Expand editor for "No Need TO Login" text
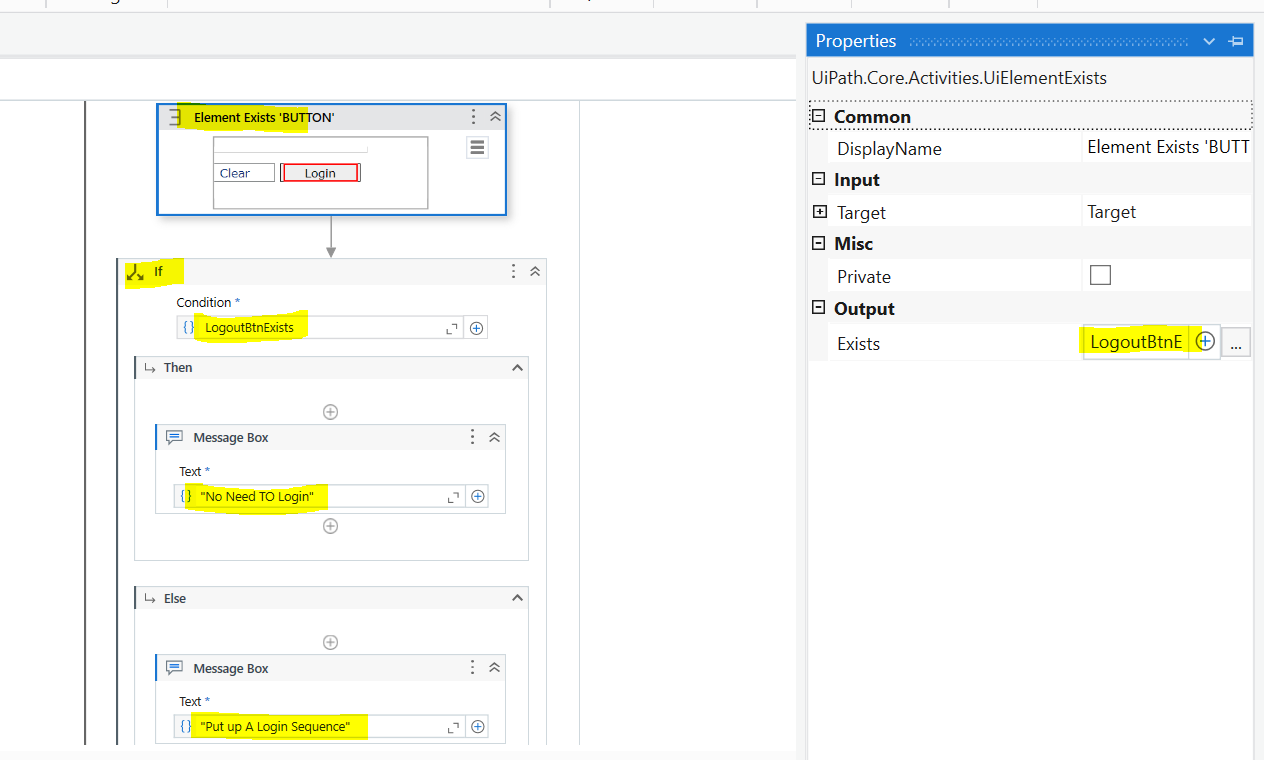This screenshot has height=760, width=1264. [x=453, y=497]
